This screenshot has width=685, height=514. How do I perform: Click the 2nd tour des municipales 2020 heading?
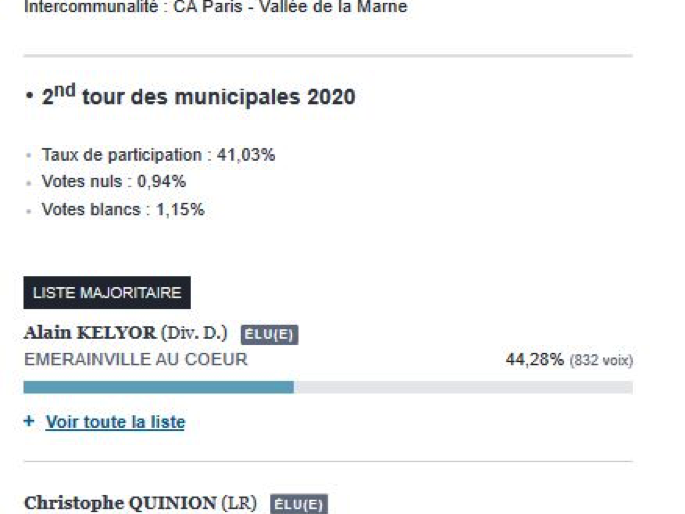[x=198, y=96]
